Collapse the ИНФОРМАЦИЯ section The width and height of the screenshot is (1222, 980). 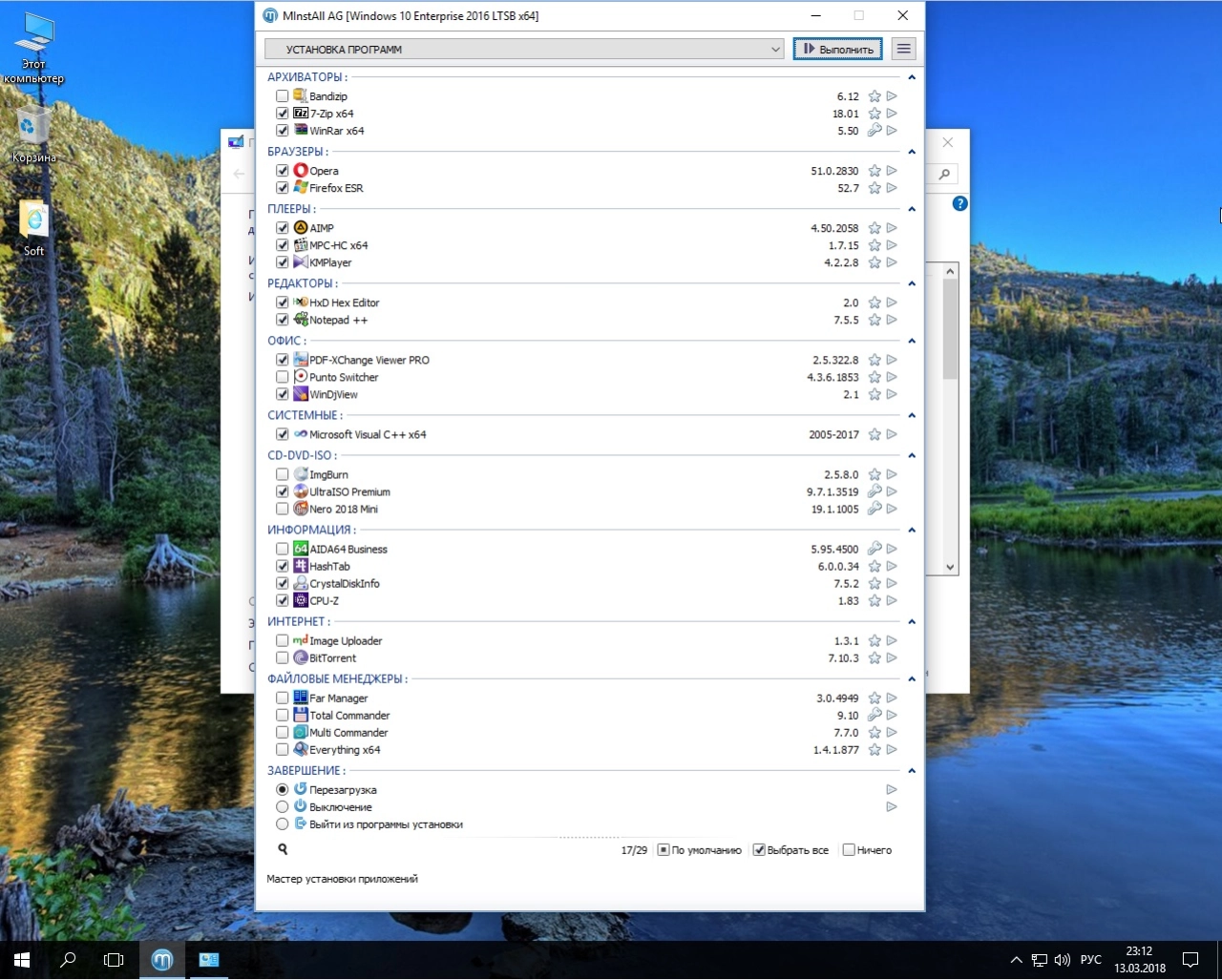coord(912,530)
